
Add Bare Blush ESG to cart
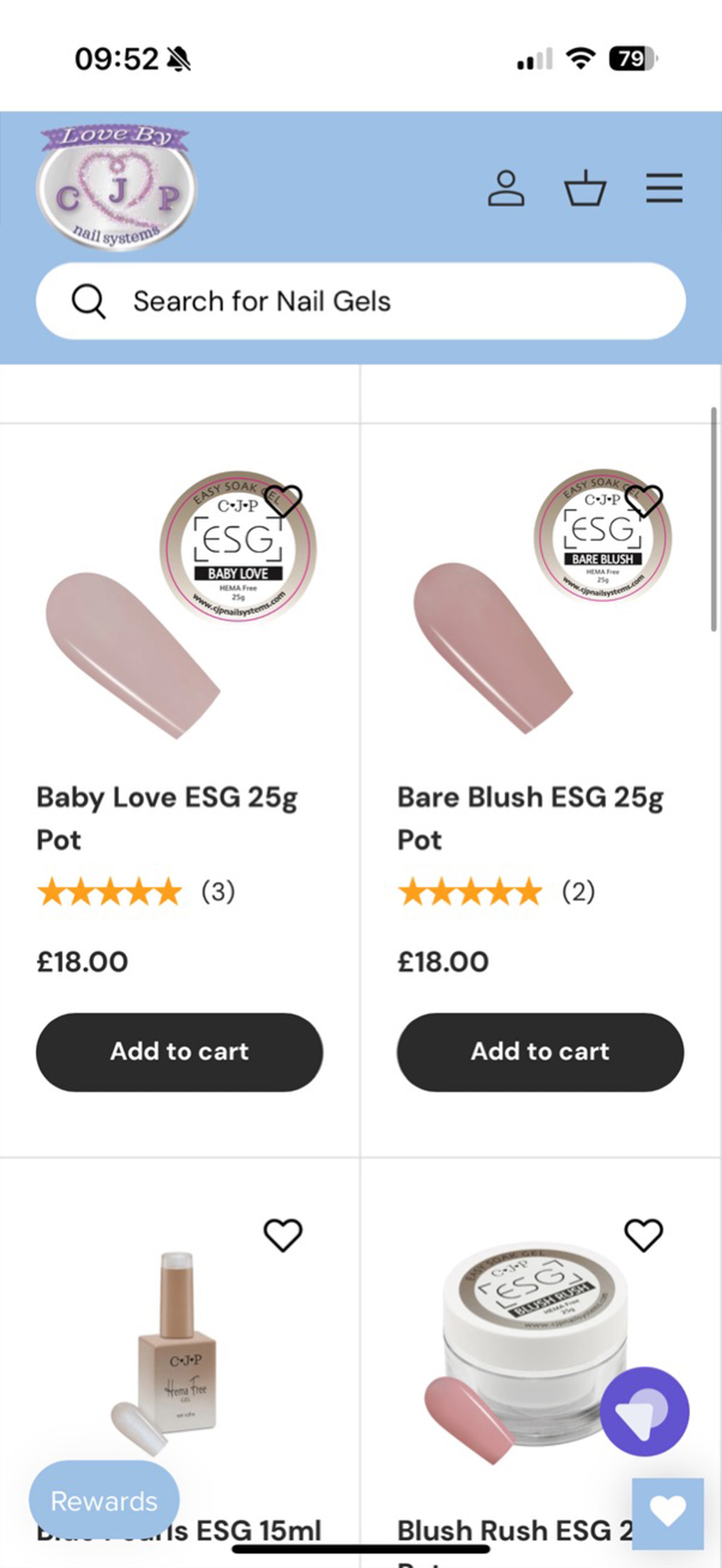(x=540, y=1052)
